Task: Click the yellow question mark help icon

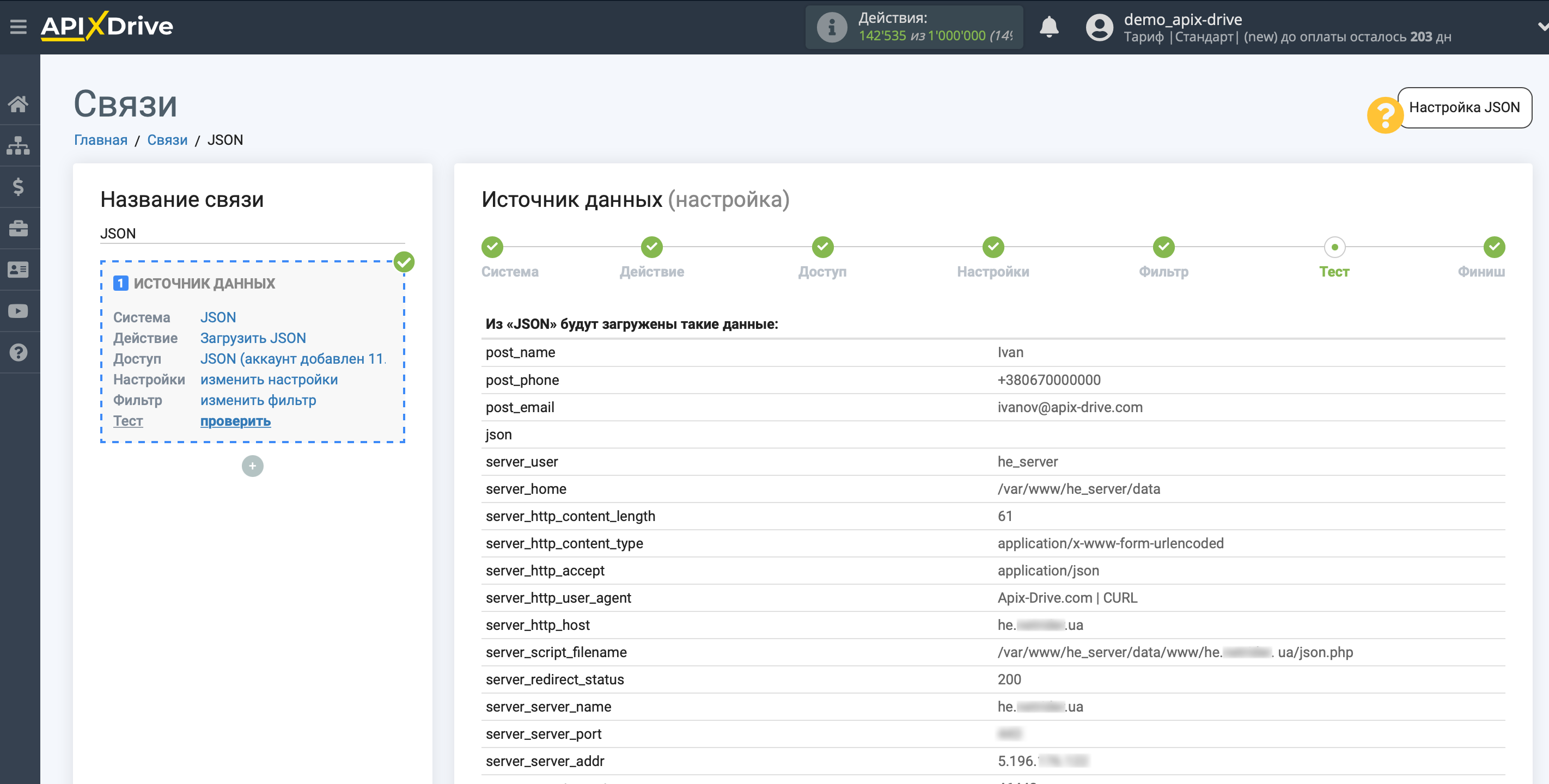Action: click(x=1386, y=115)
